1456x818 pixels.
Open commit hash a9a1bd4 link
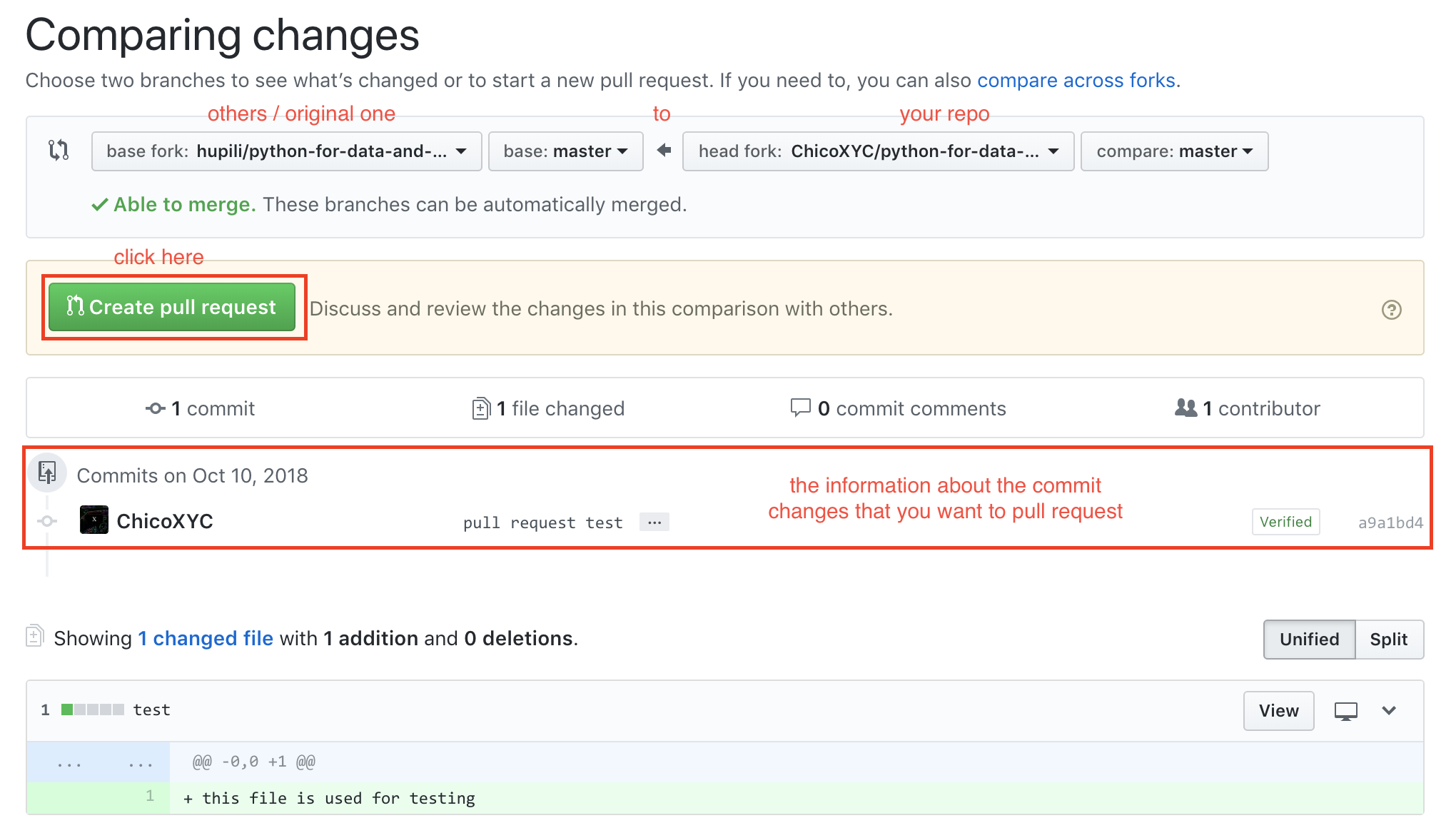click(1390, 522)
